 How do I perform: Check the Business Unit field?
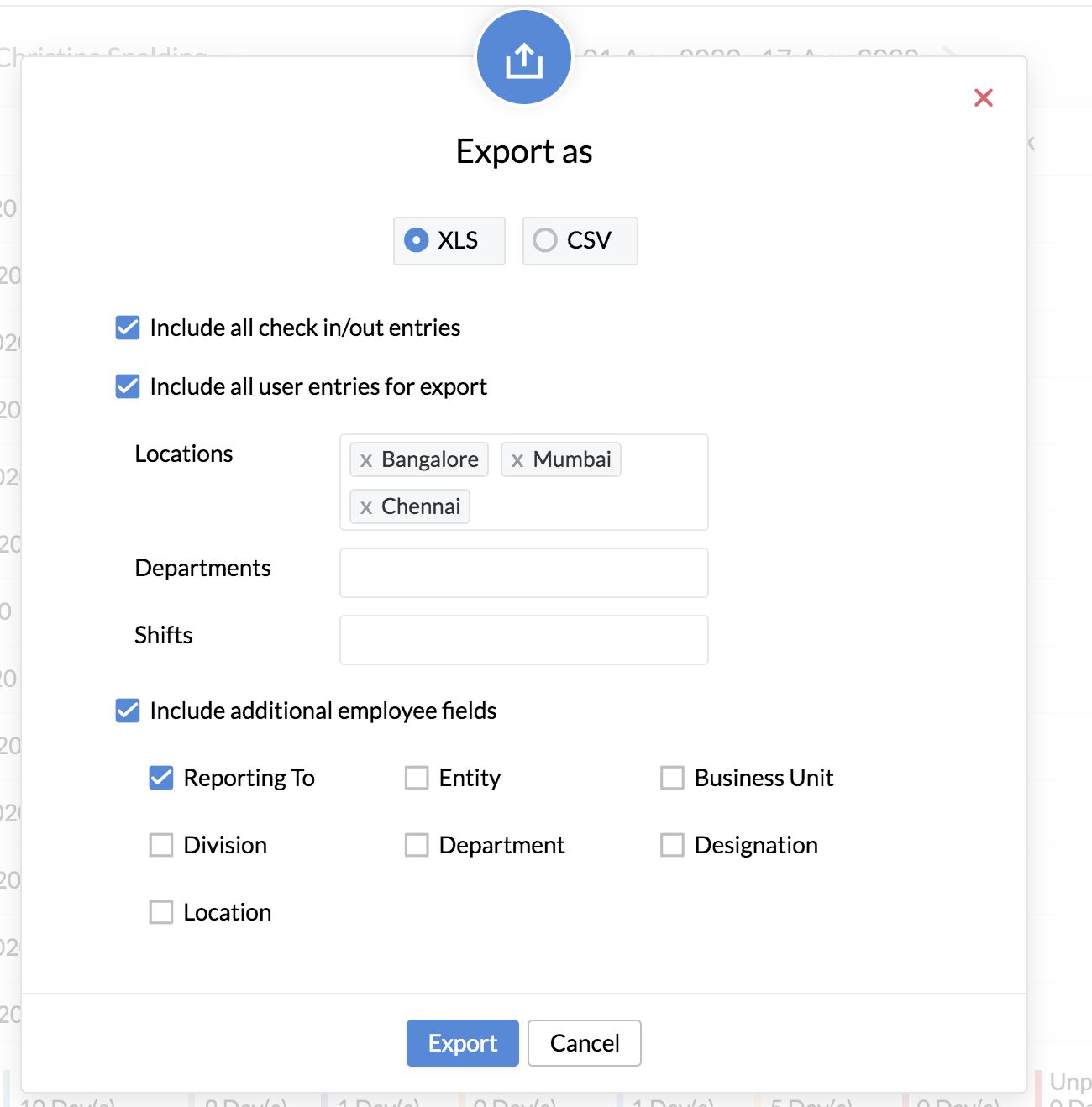(x=672, y=778)
